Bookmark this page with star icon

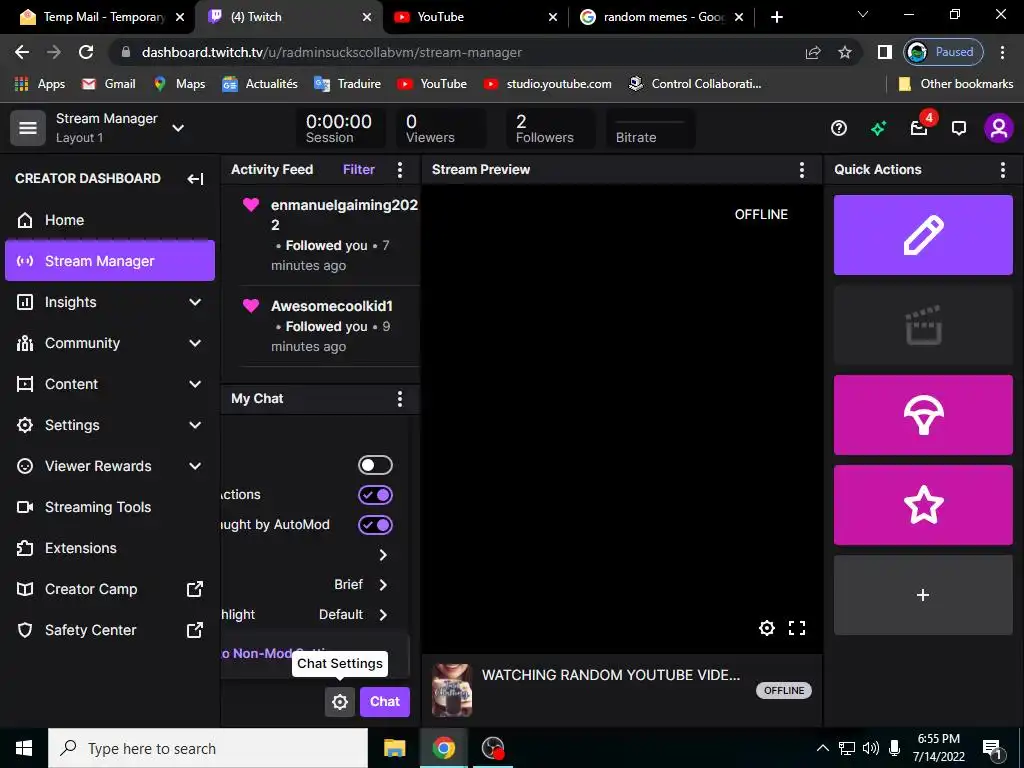point(845,53)
